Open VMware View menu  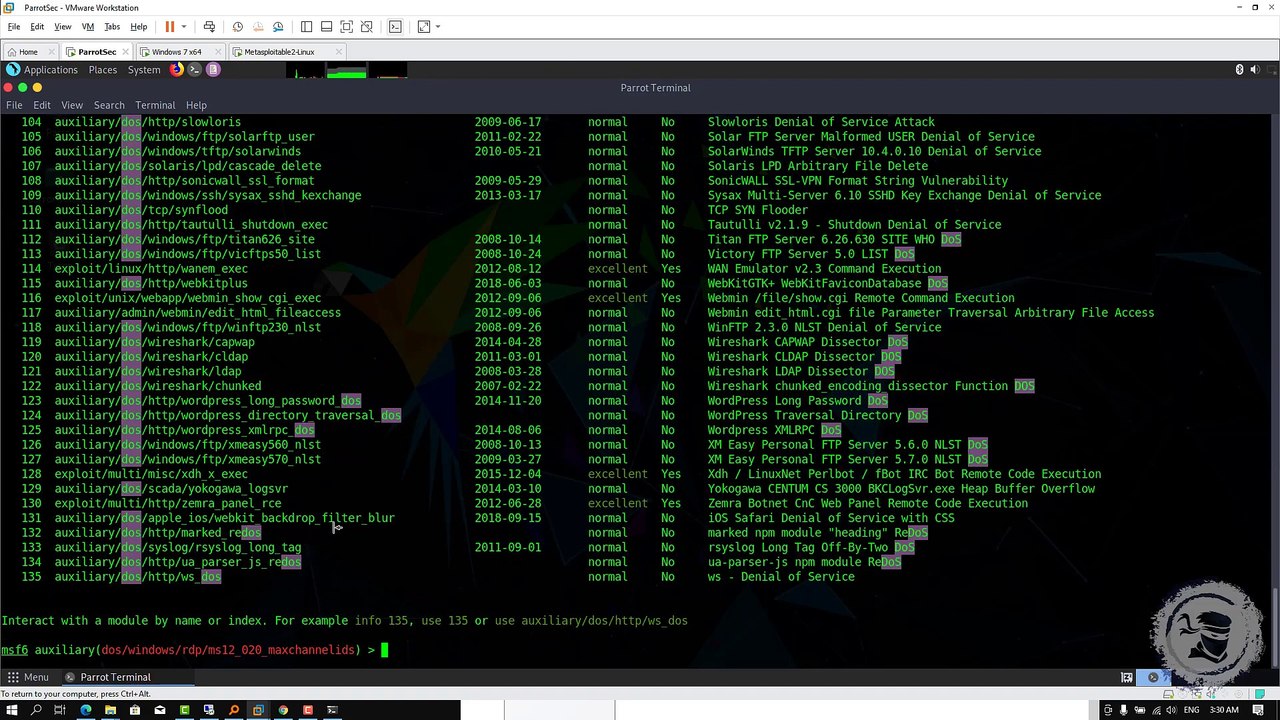62,27
